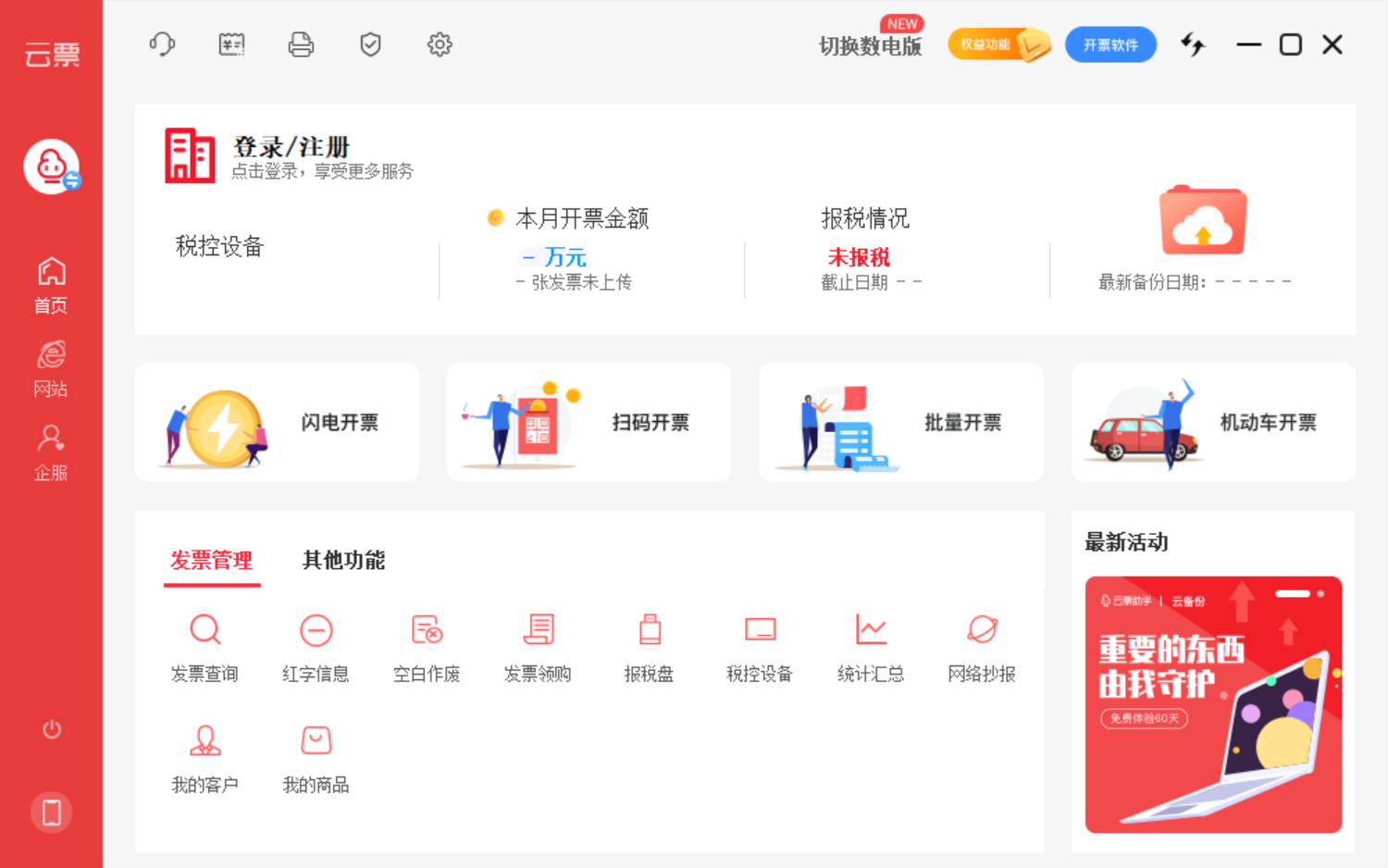This screenshot has height=868, width=1388.
Task: Click the cloud backup folder icon
Action: pyautogui.click(x=1205, y=220)
